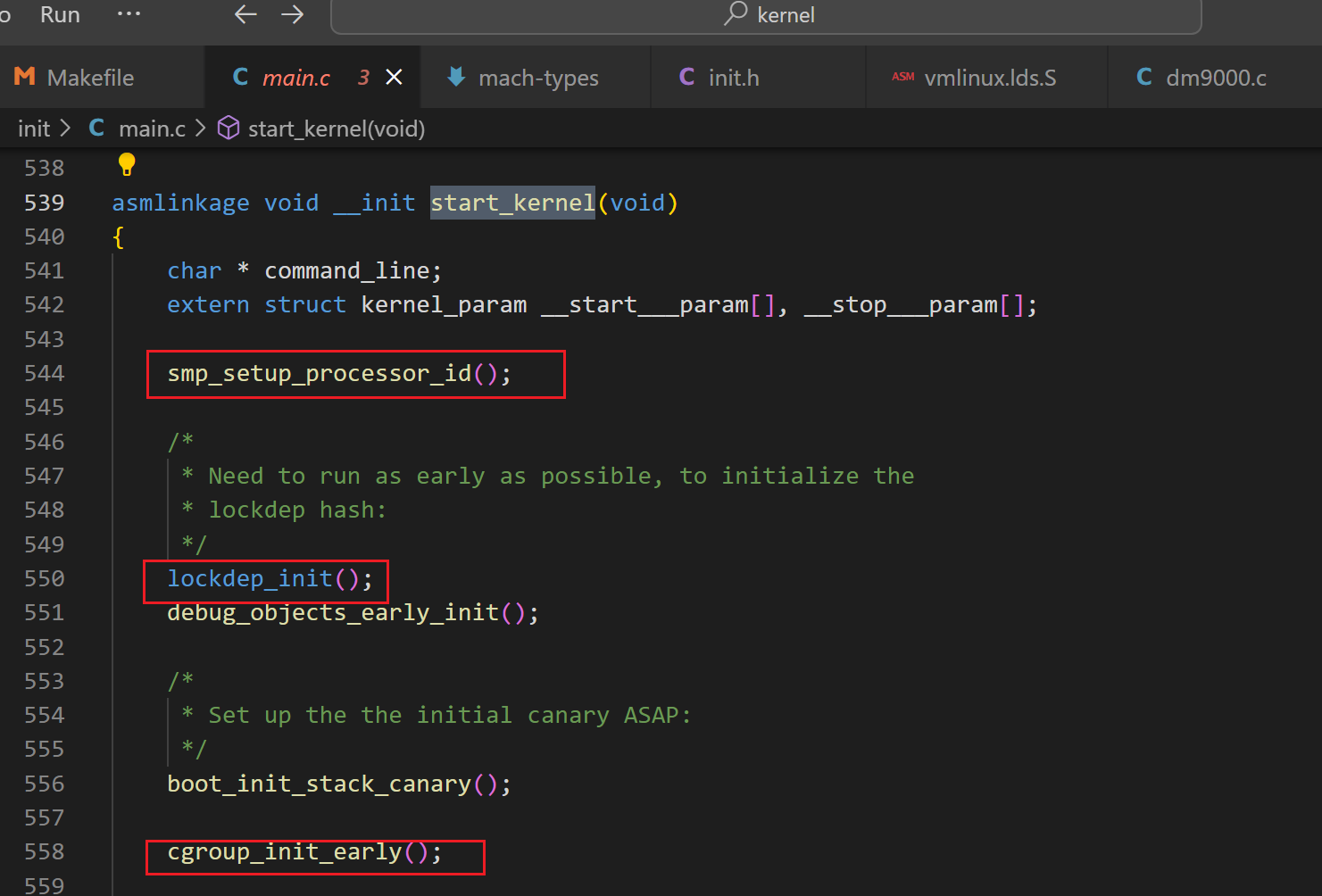Click the start_kernel(void) breadcrumb
This screenshot has height=896, width=1322.
click(337, 129)
